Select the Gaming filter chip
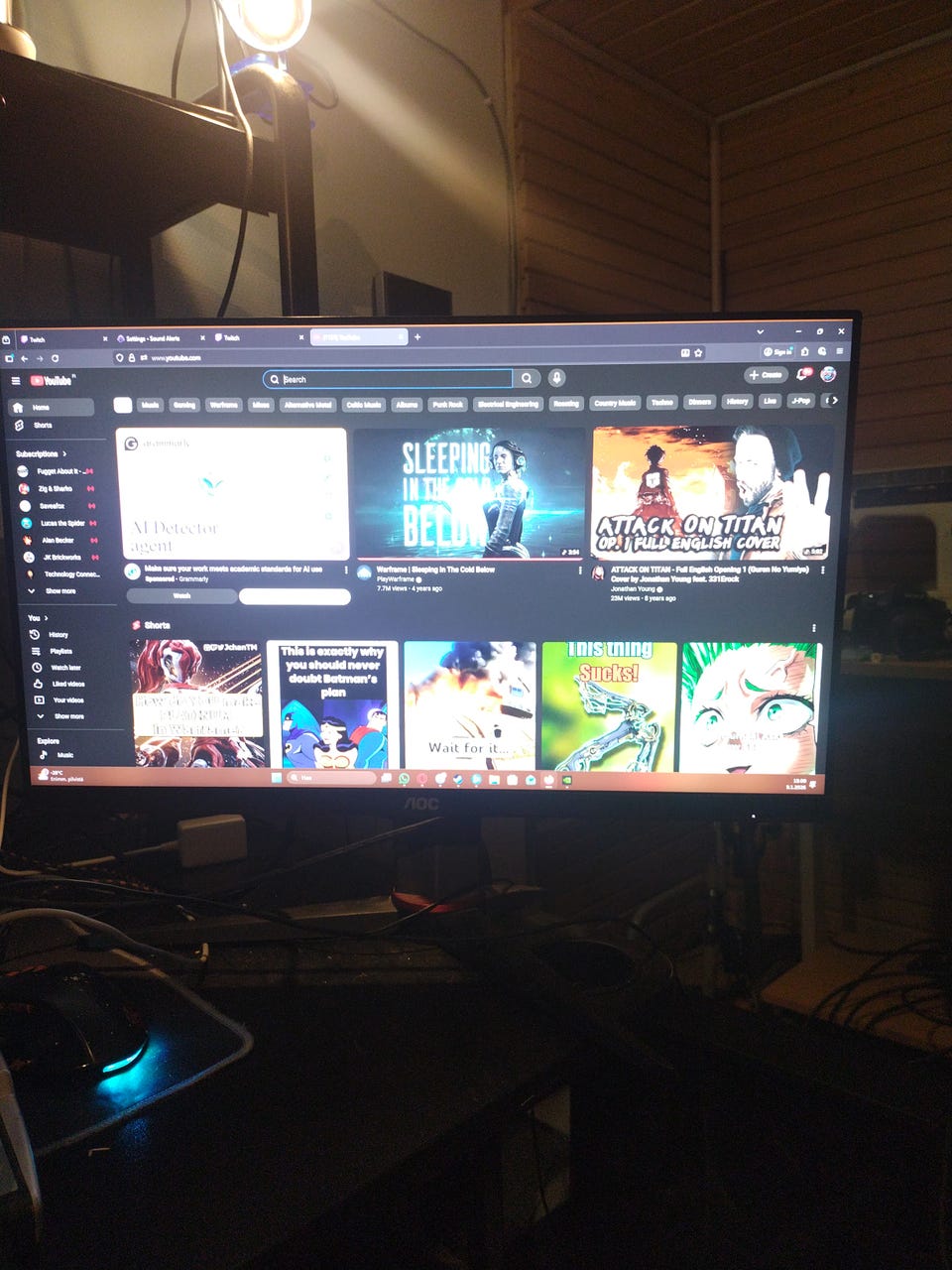The image size is (952, 1270). 183,405
